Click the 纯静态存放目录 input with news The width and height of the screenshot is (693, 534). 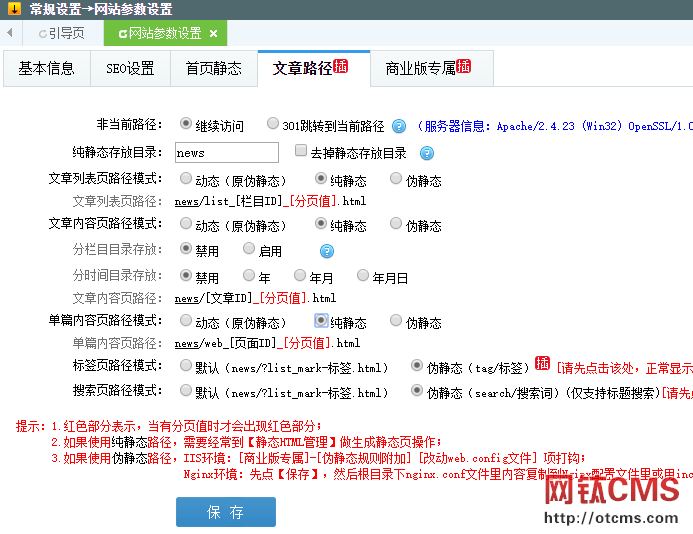(x=227, y=153)
